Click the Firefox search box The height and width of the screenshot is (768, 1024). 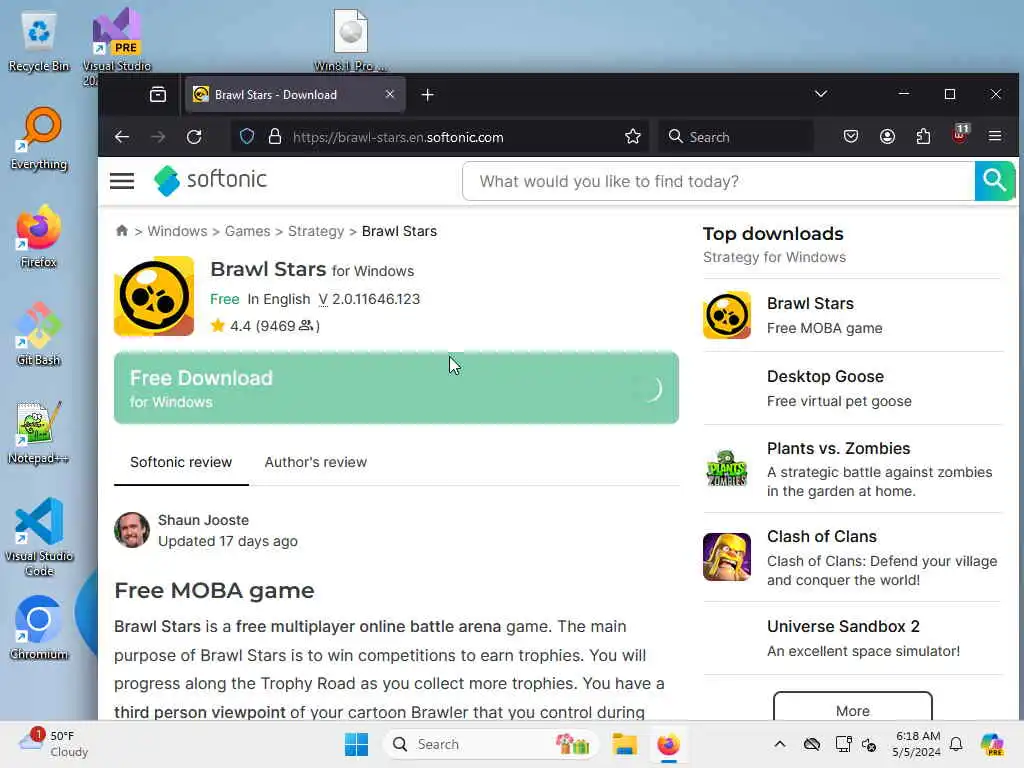pyautogui.click(x=736, y=136)
